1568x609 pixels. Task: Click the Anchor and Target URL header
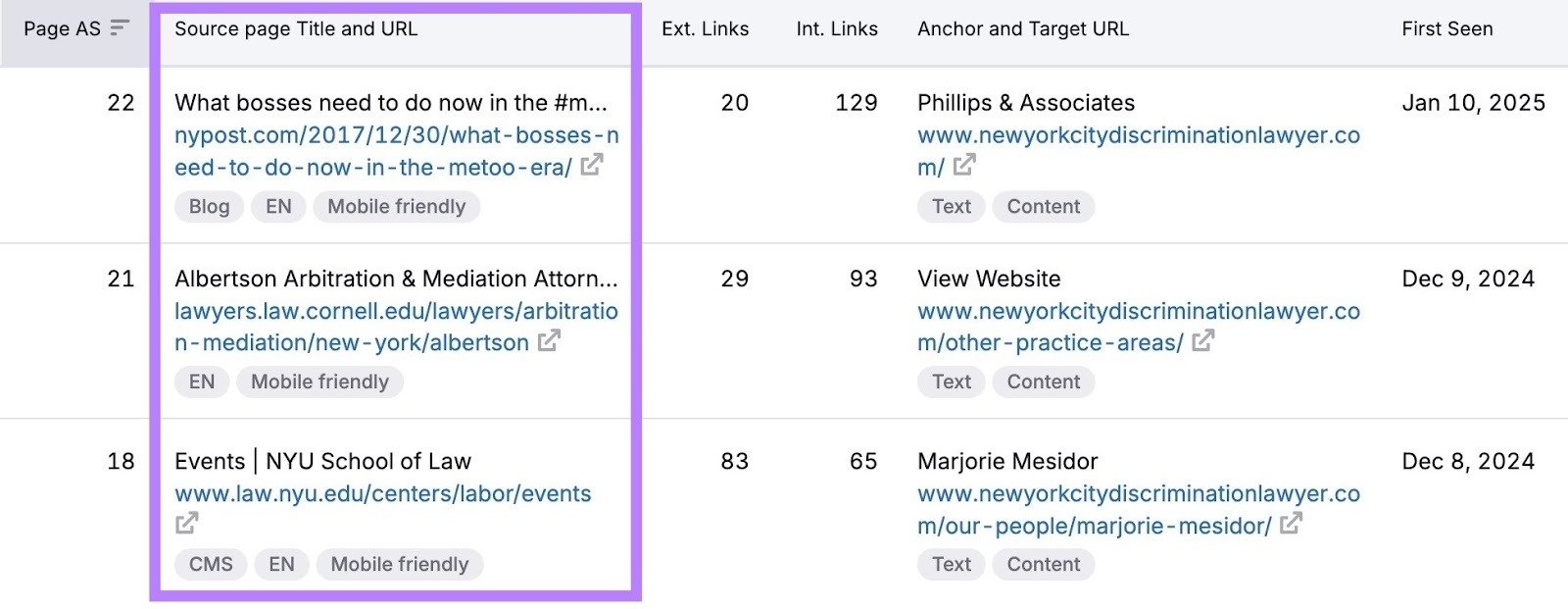click(x=1023, y=28)
